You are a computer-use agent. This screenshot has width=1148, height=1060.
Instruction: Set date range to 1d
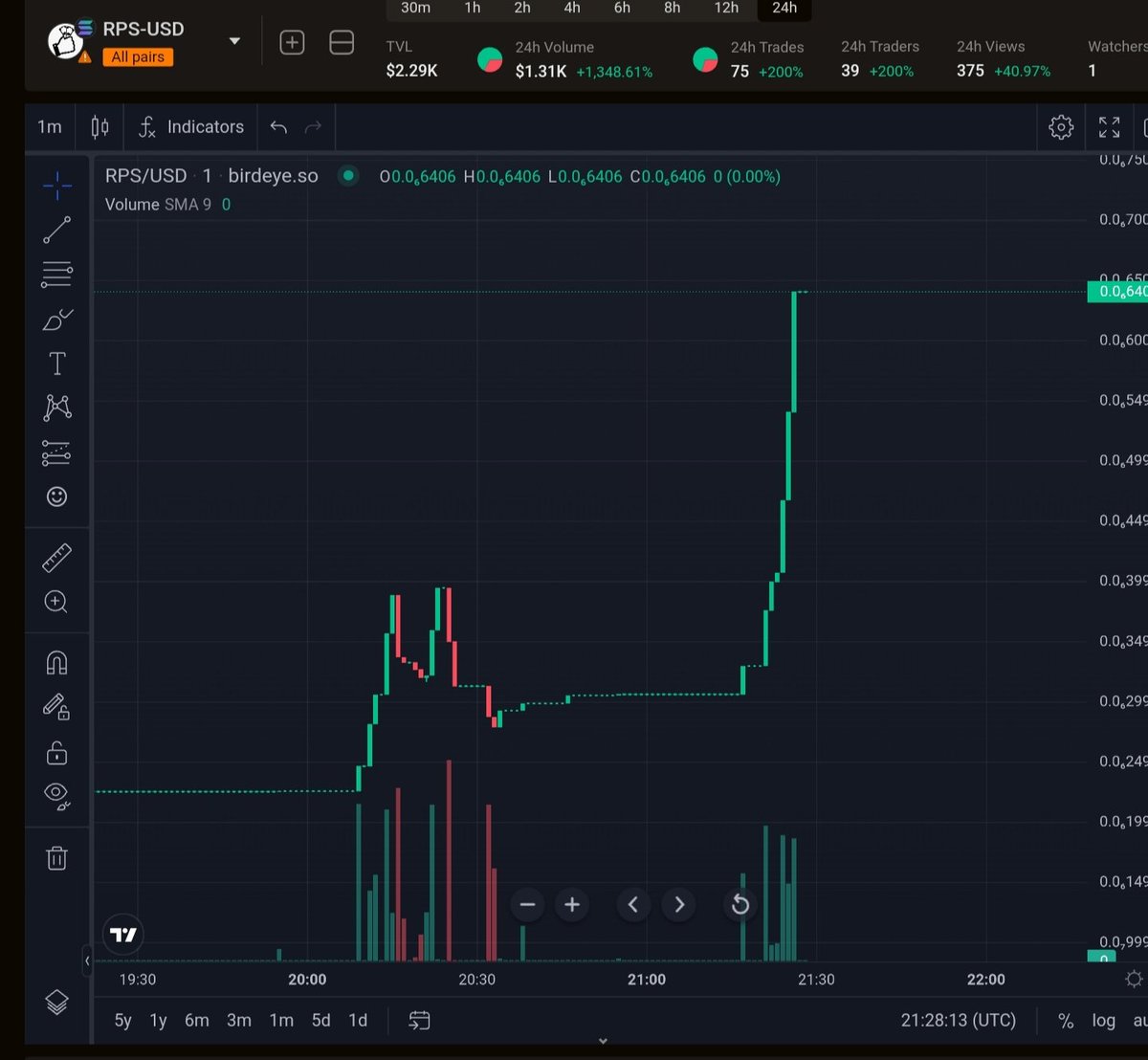[358, 1020]
